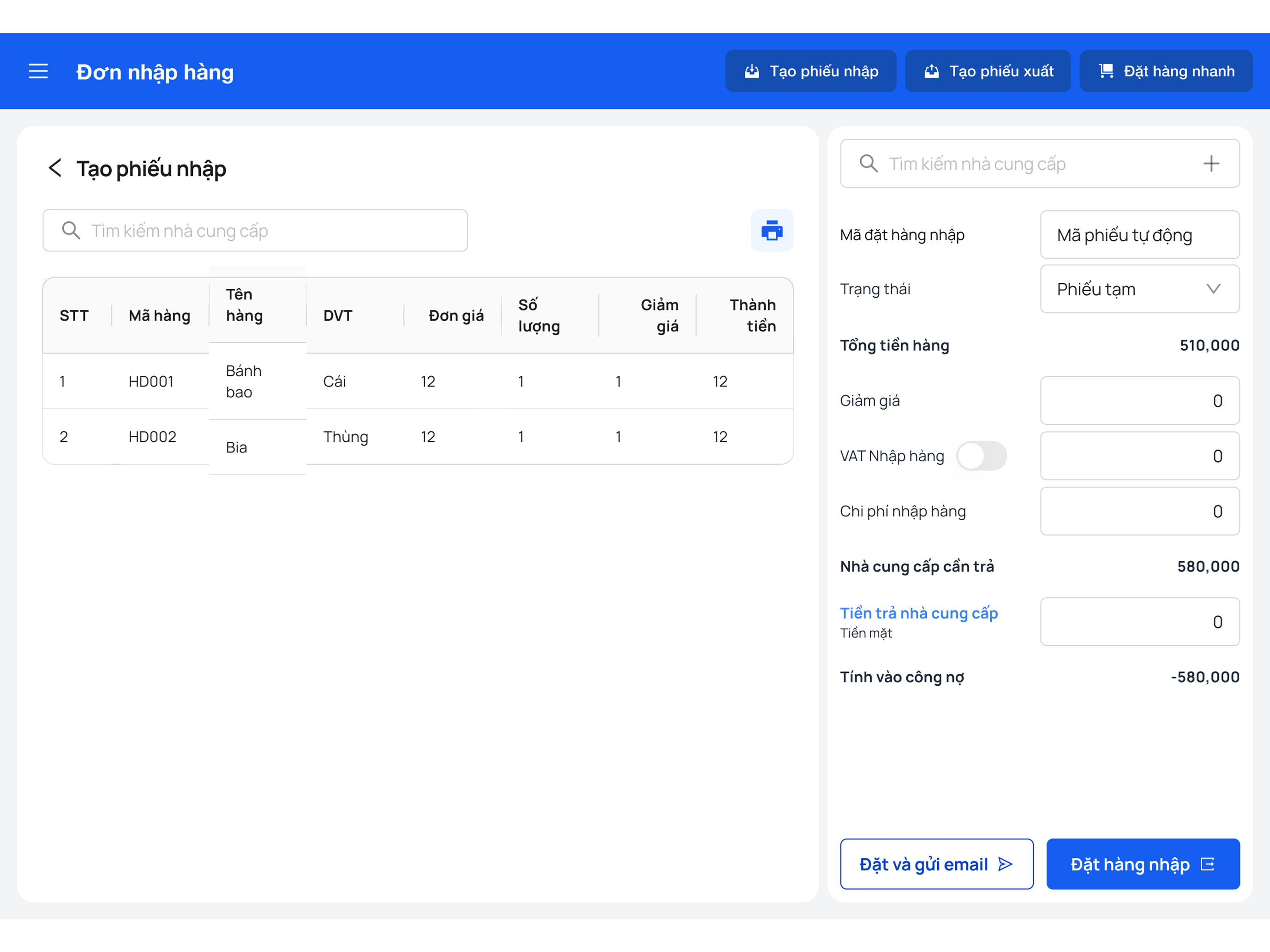1270x952 pixels.
Task: Focus the supplier search field in right panel
Action: (1040, 164)
